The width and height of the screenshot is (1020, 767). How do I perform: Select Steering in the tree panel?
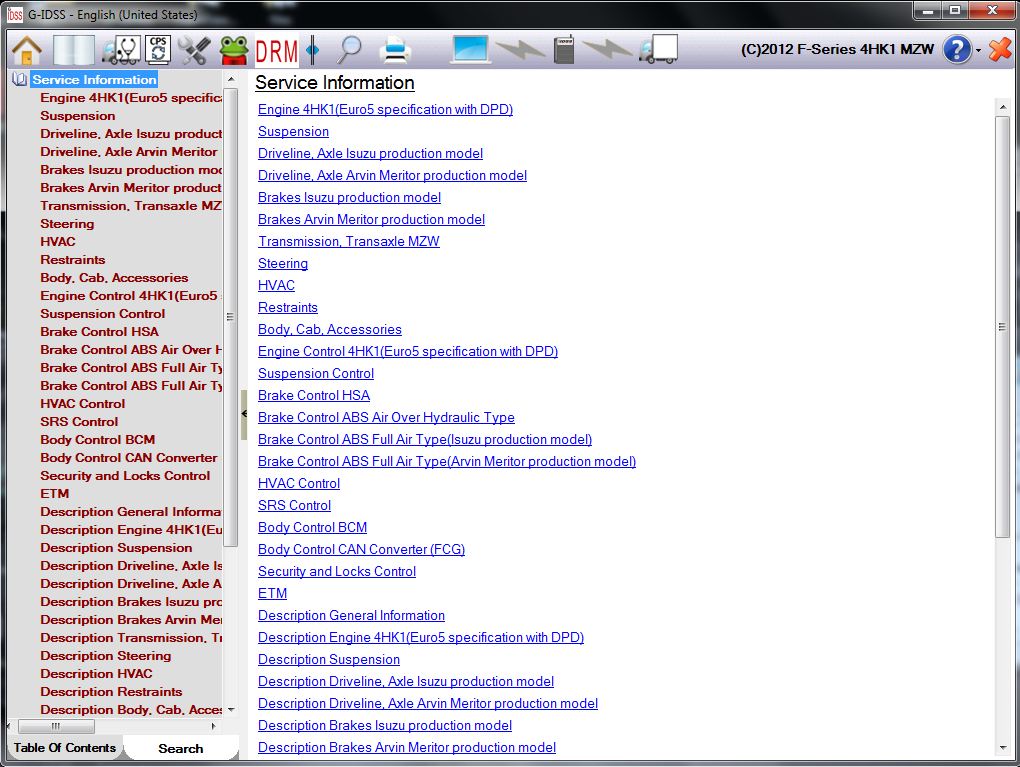(x=67, y=224)
